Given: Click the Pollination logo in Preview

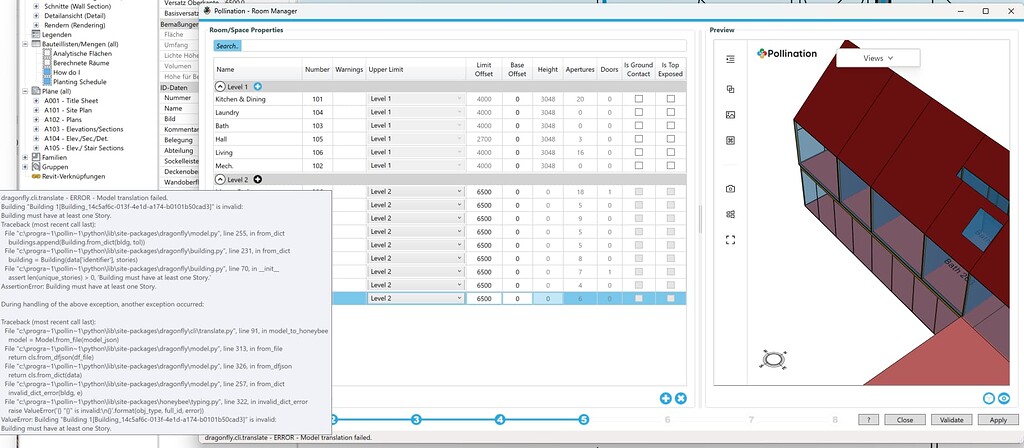Looking at the screenshot, I should pyautogui.click(x=786, y=54).
